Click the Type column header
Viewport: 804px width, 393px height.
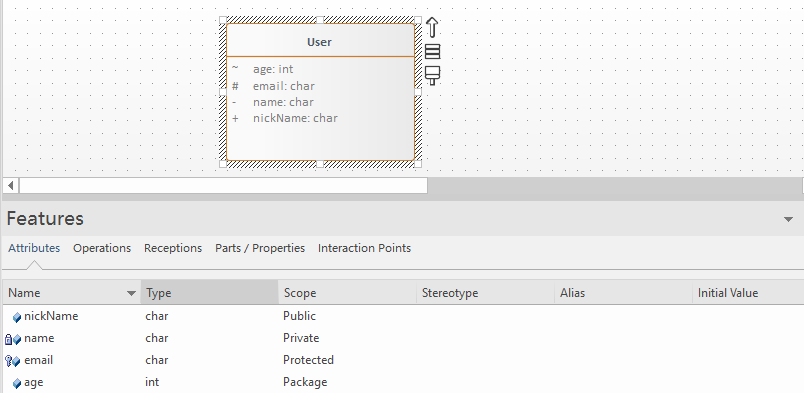coord(210,293)
